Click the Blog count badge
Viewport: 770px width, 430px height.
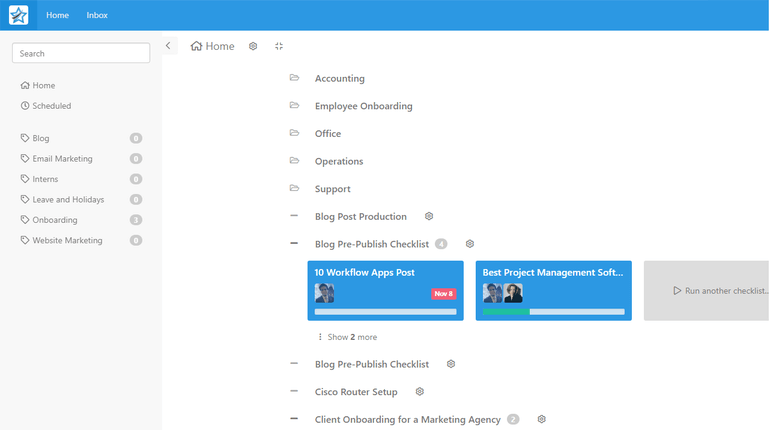pyautogui.click(x=136, y=138)
